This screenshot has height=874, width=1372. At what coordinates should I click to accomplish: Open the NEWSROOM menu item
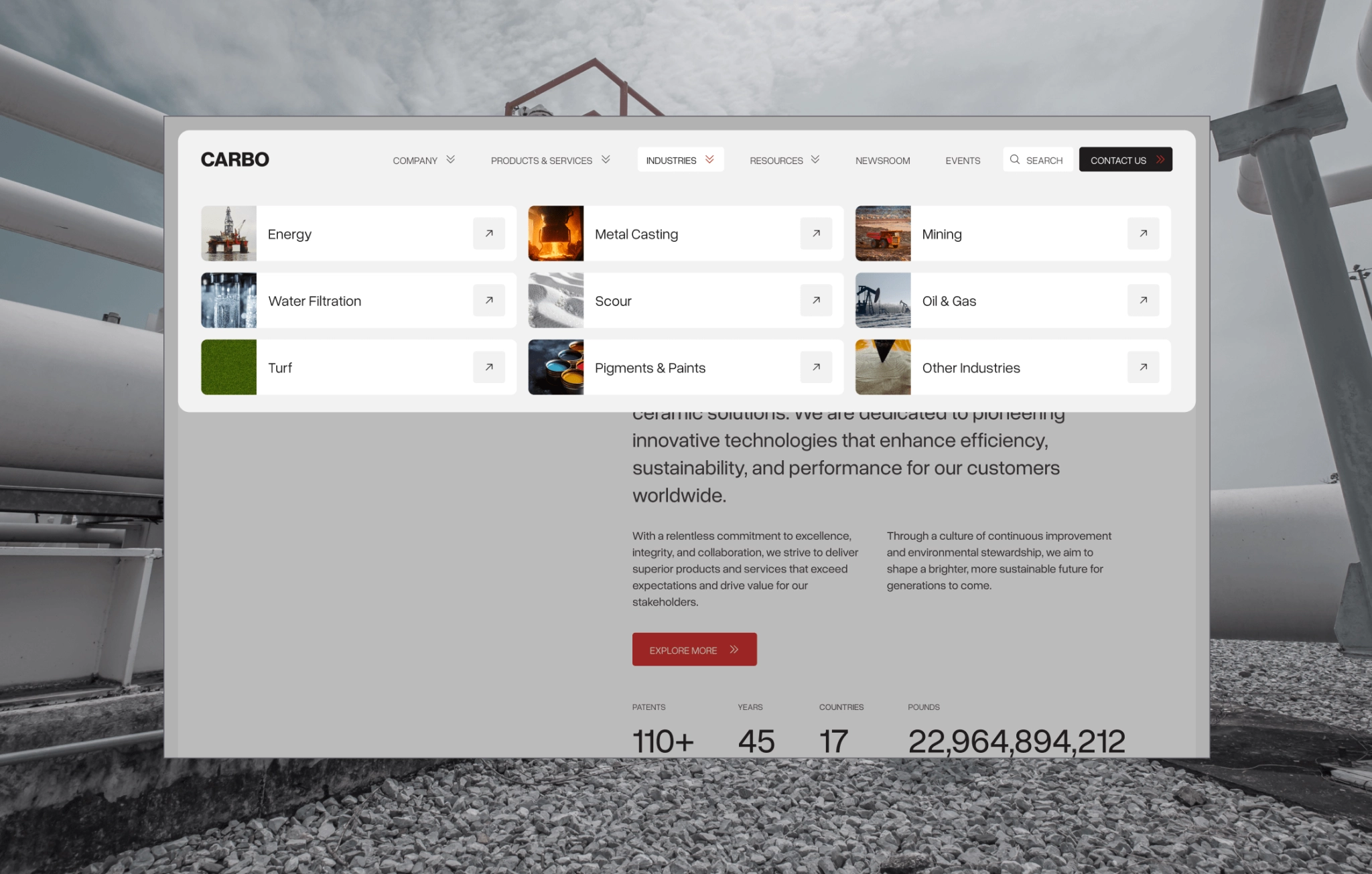click(882, 160)
